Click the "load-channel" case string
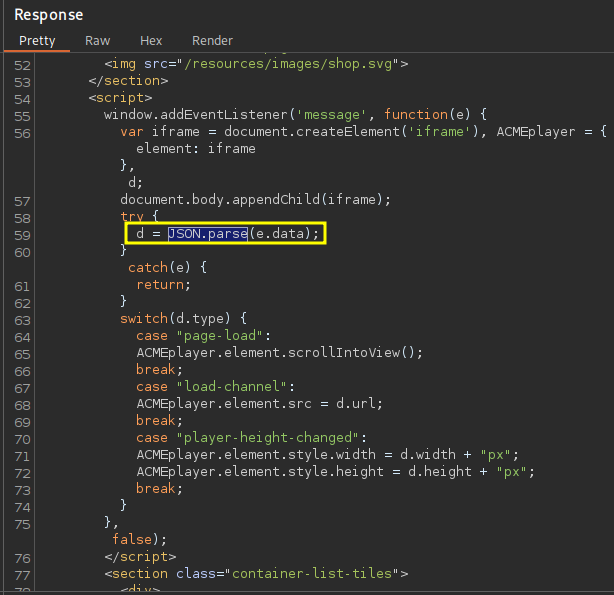614x595 pixels. (x=231, y=387)
